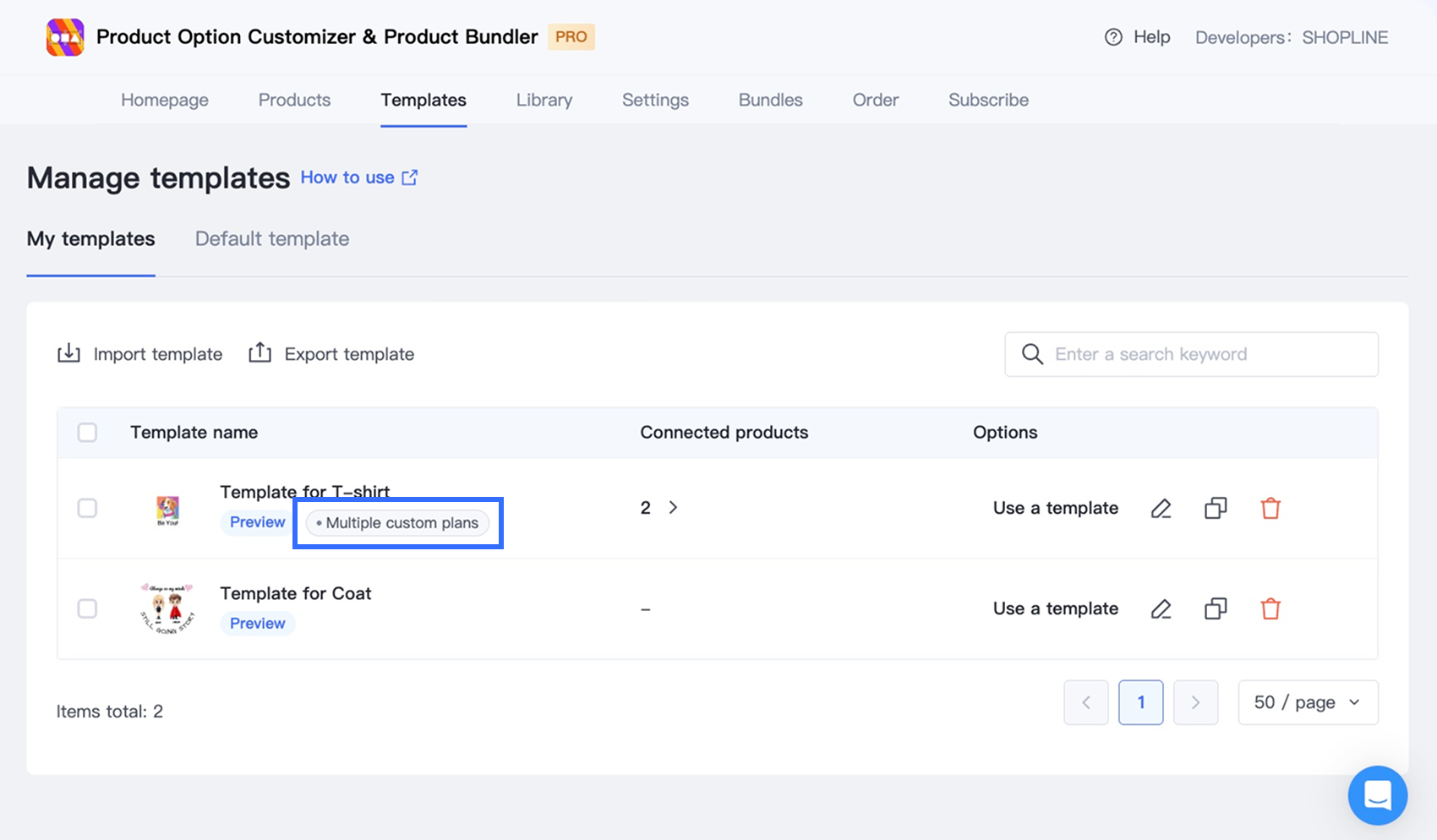The width and height of the screenshot is (1437, 840).
Task: Expand connected products arrow for T-shirt template
Action: (674, 507)
